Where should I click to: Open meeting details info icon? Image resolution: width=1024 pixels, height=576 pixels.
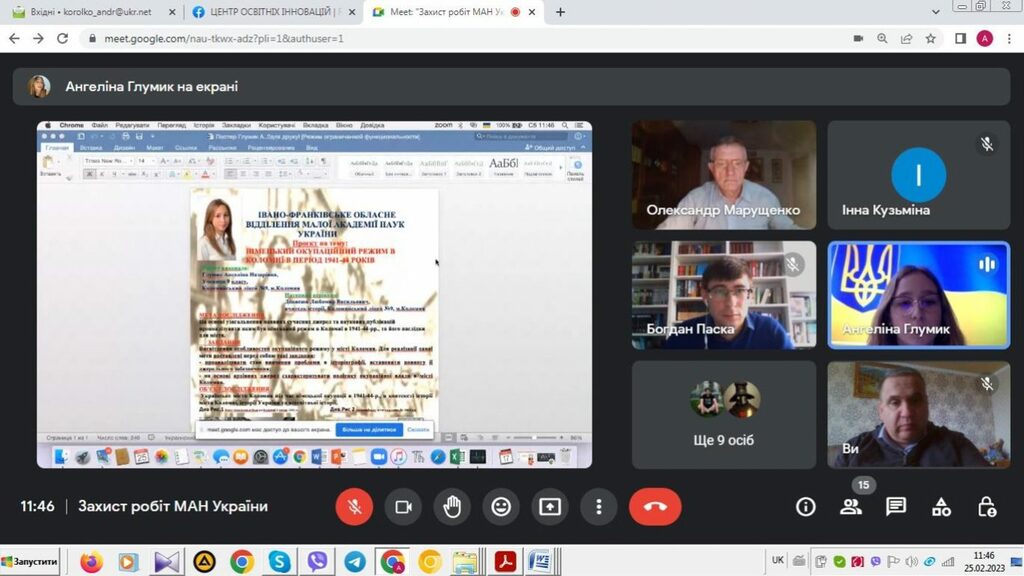(805, 506)
